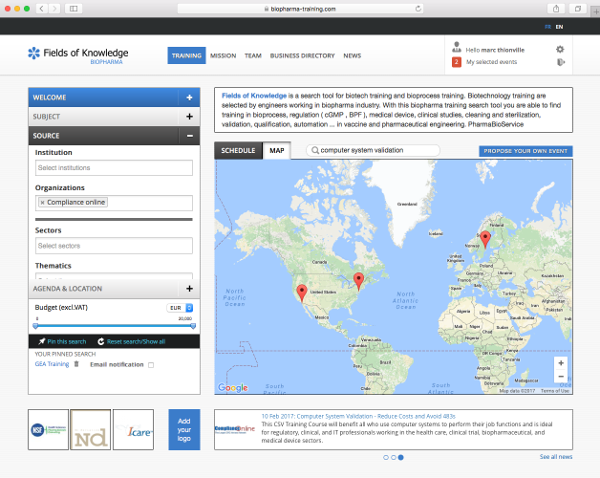Click the logout icon beside My selected events
The image size is (600, 478).
click(x=561, y=62)
